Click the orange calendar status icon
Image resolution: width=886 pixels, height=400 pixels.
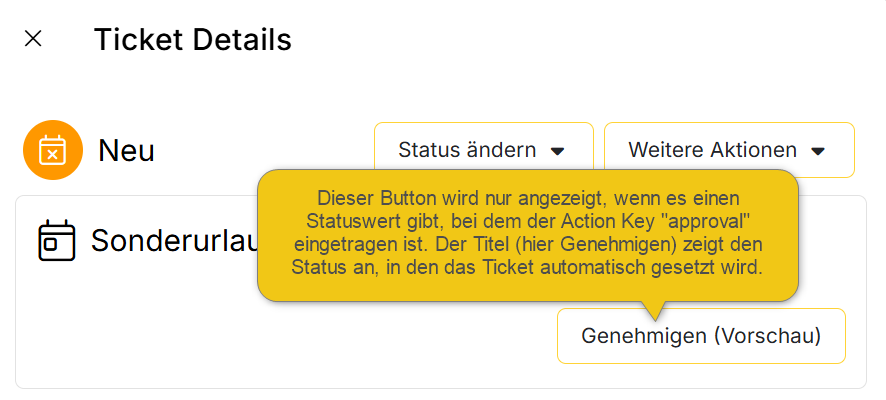click(x=52, y=150)
